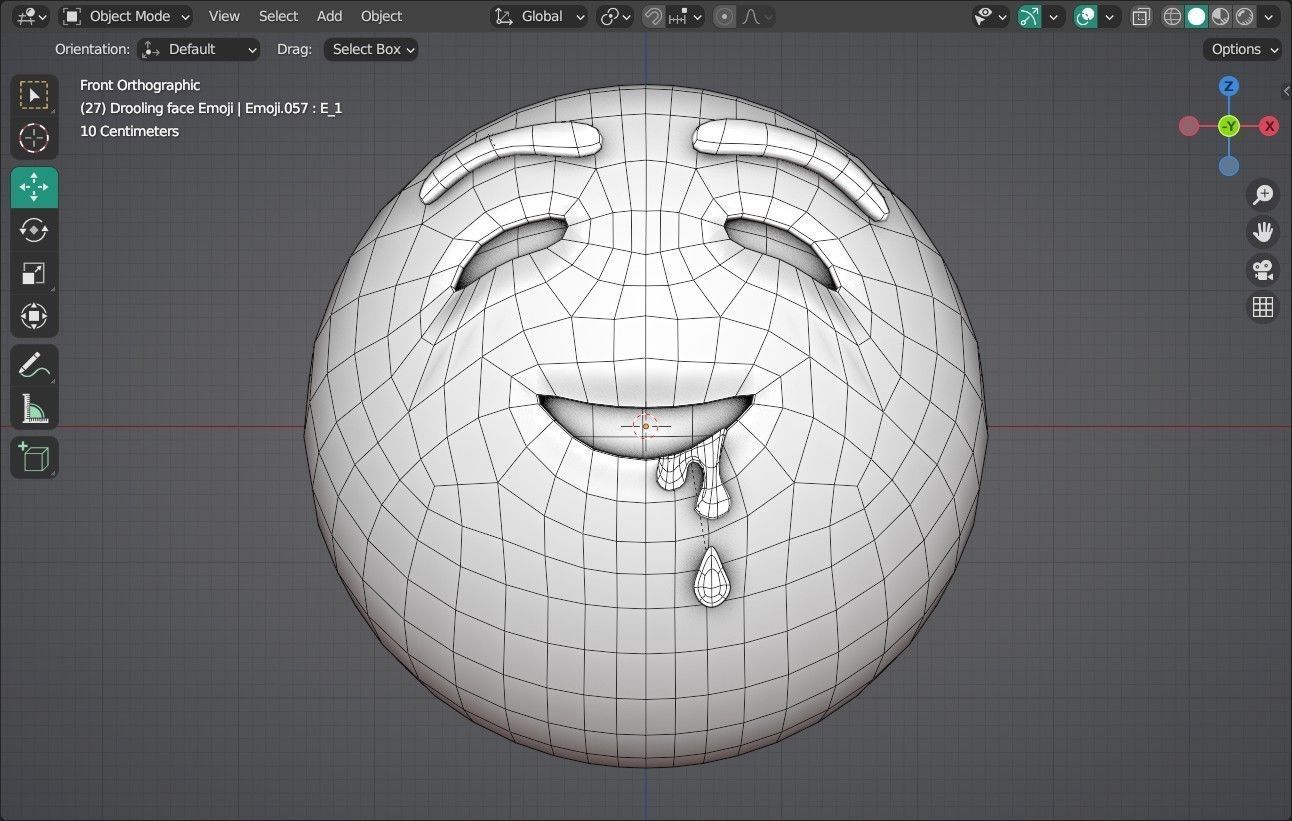Click the Zoom viewport magnifier icon
Viewport: 1292px width, 821px height.
tap(1263, 194)
